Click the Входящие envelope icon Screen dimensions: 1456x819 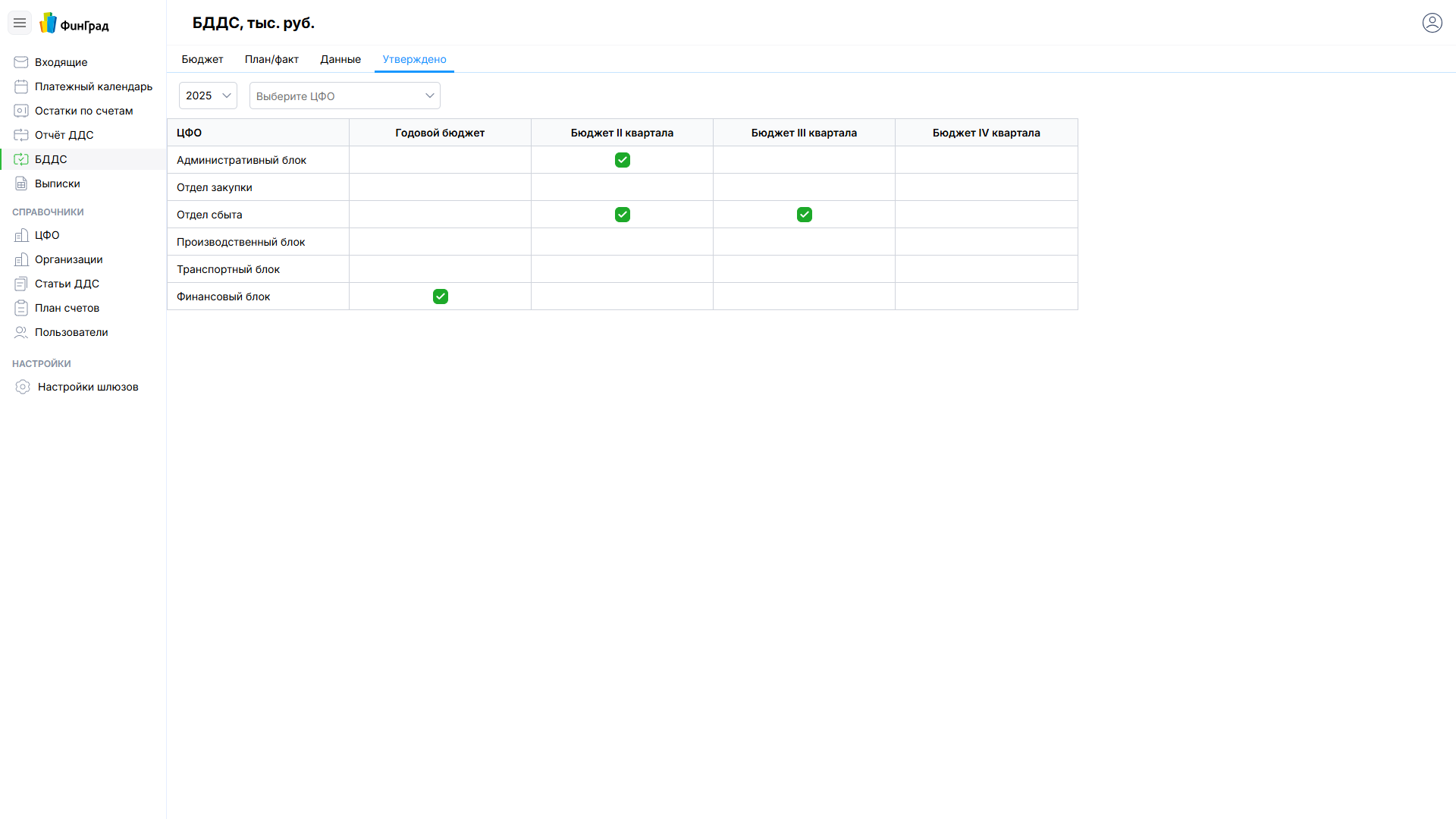click(21, 62)
